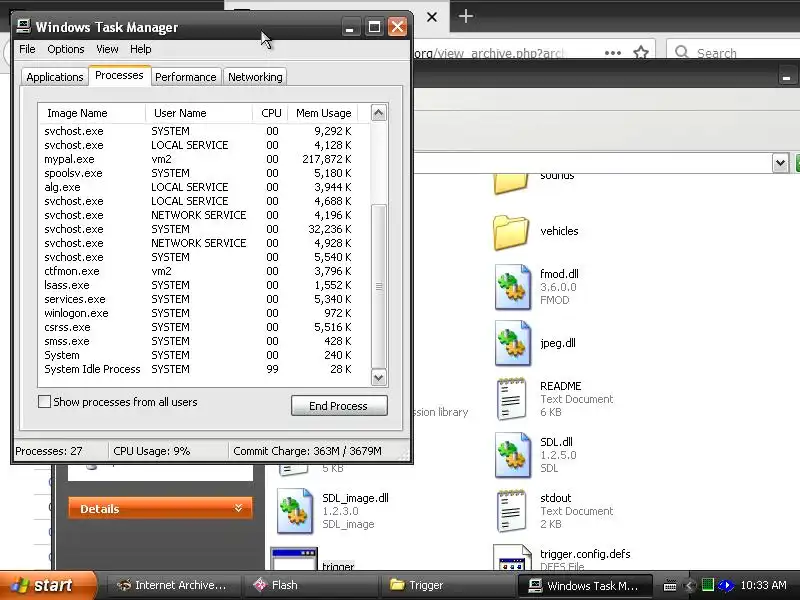The height and width of the screenshot is (600, 800).
Task: Click the Details panel header label
Action: pos(99,509)
